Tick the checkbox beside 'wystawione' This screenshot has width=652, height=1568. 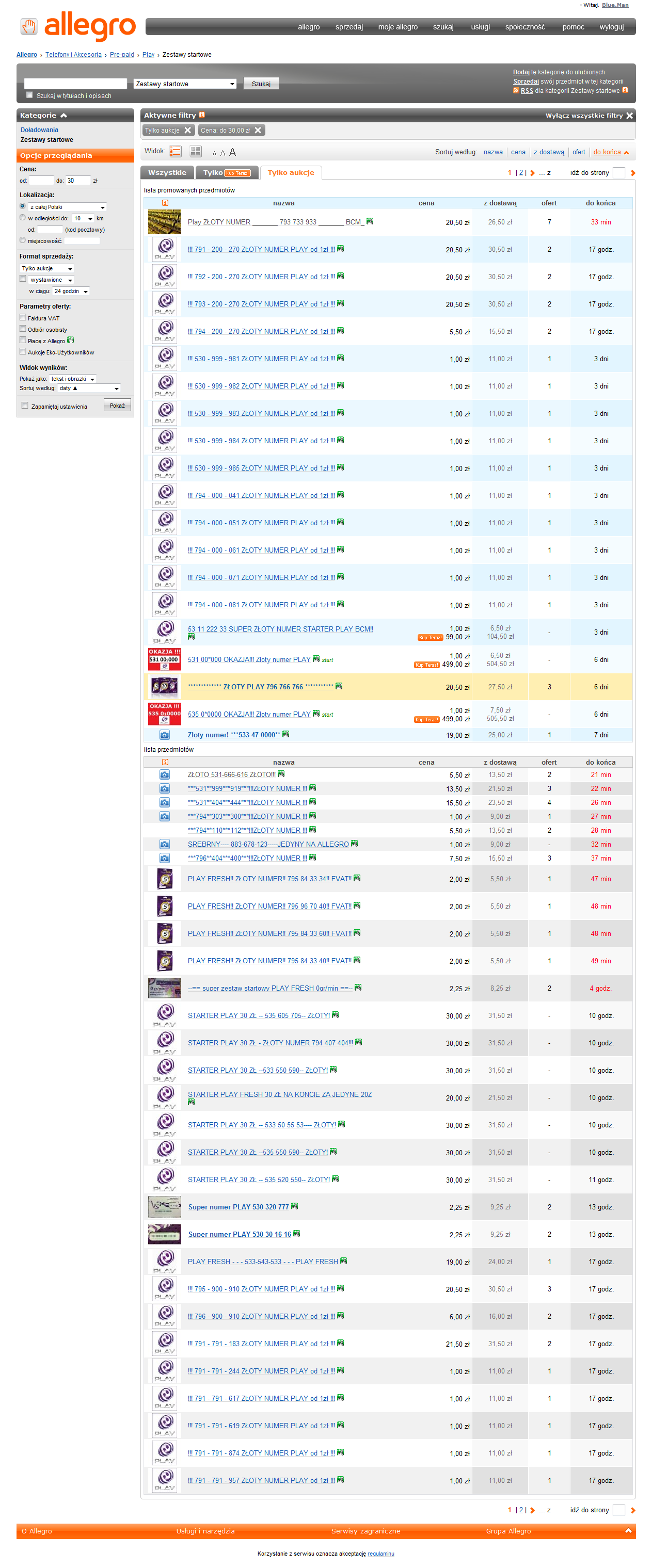click(23, 279)
